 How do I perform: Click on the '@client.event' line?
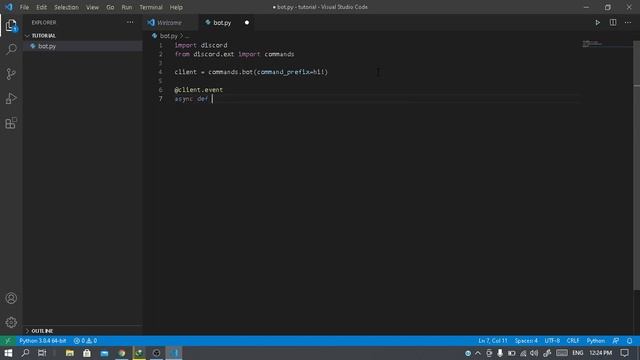[199, 90]
